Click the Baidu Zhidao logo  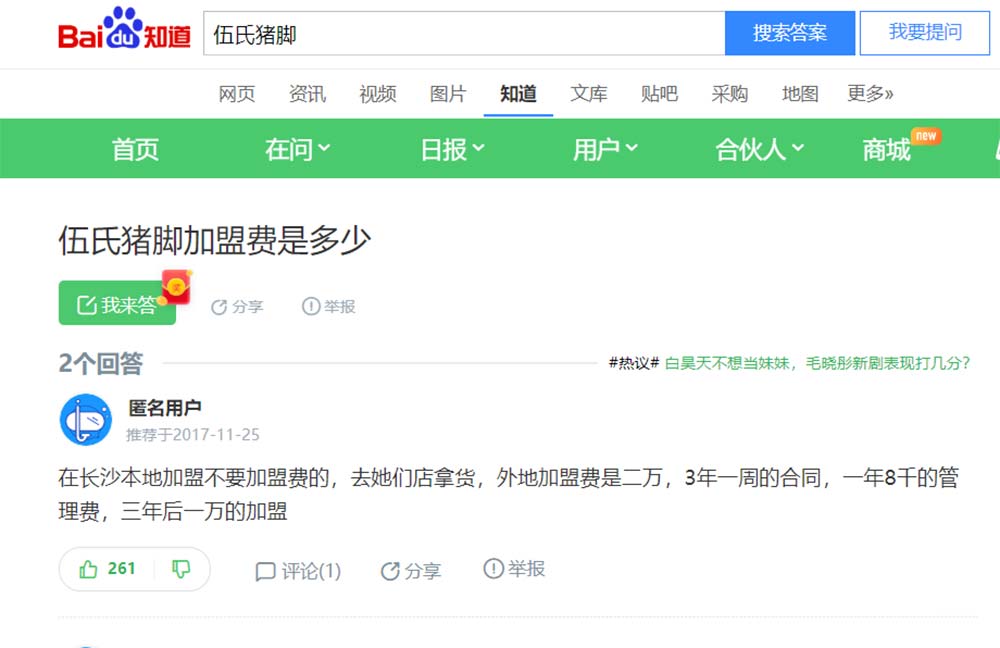(x=124, y=33)
